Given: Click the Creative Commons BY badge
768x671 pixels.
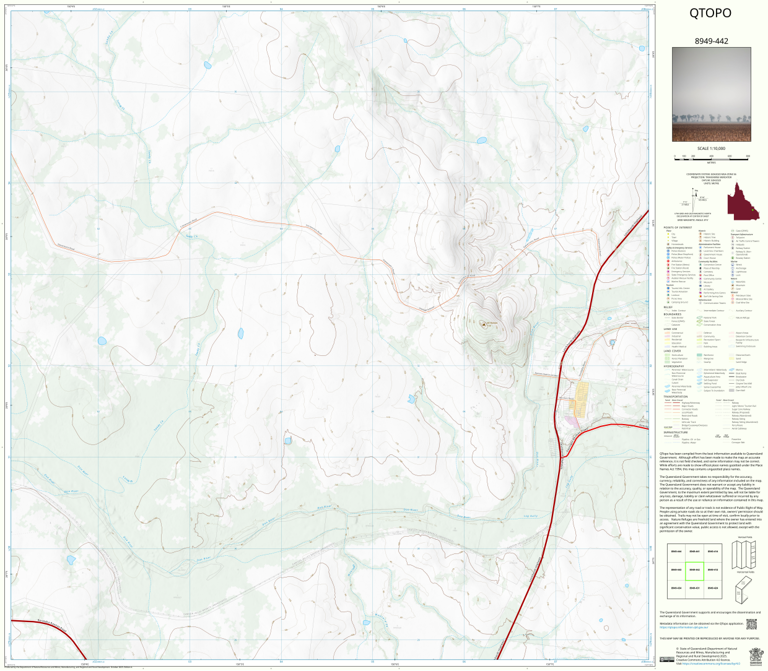Looking at the screenshot, I should 667,659.
